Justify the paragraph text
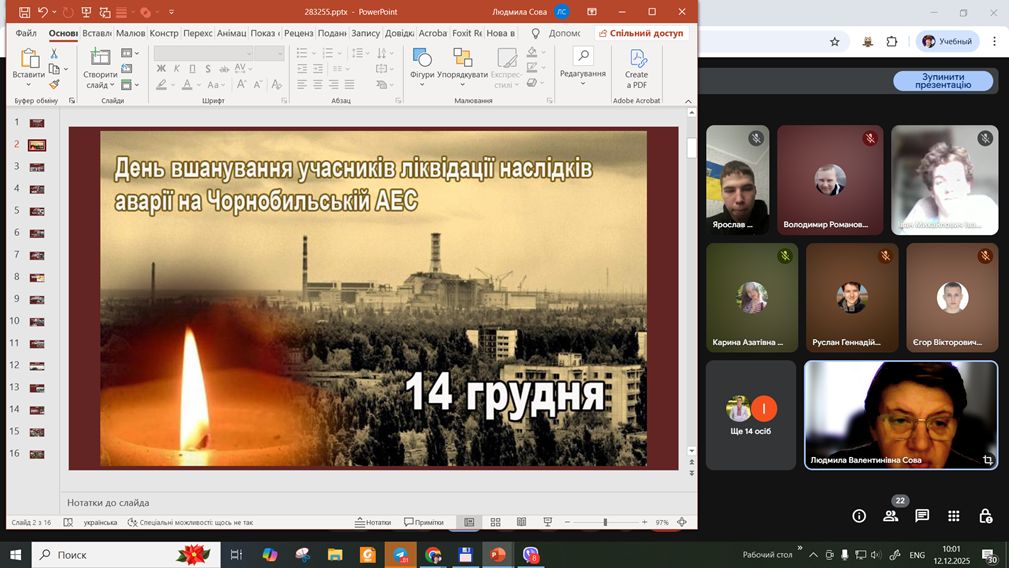The width and height of the screenshot is (1009, 568). [349, 84]
